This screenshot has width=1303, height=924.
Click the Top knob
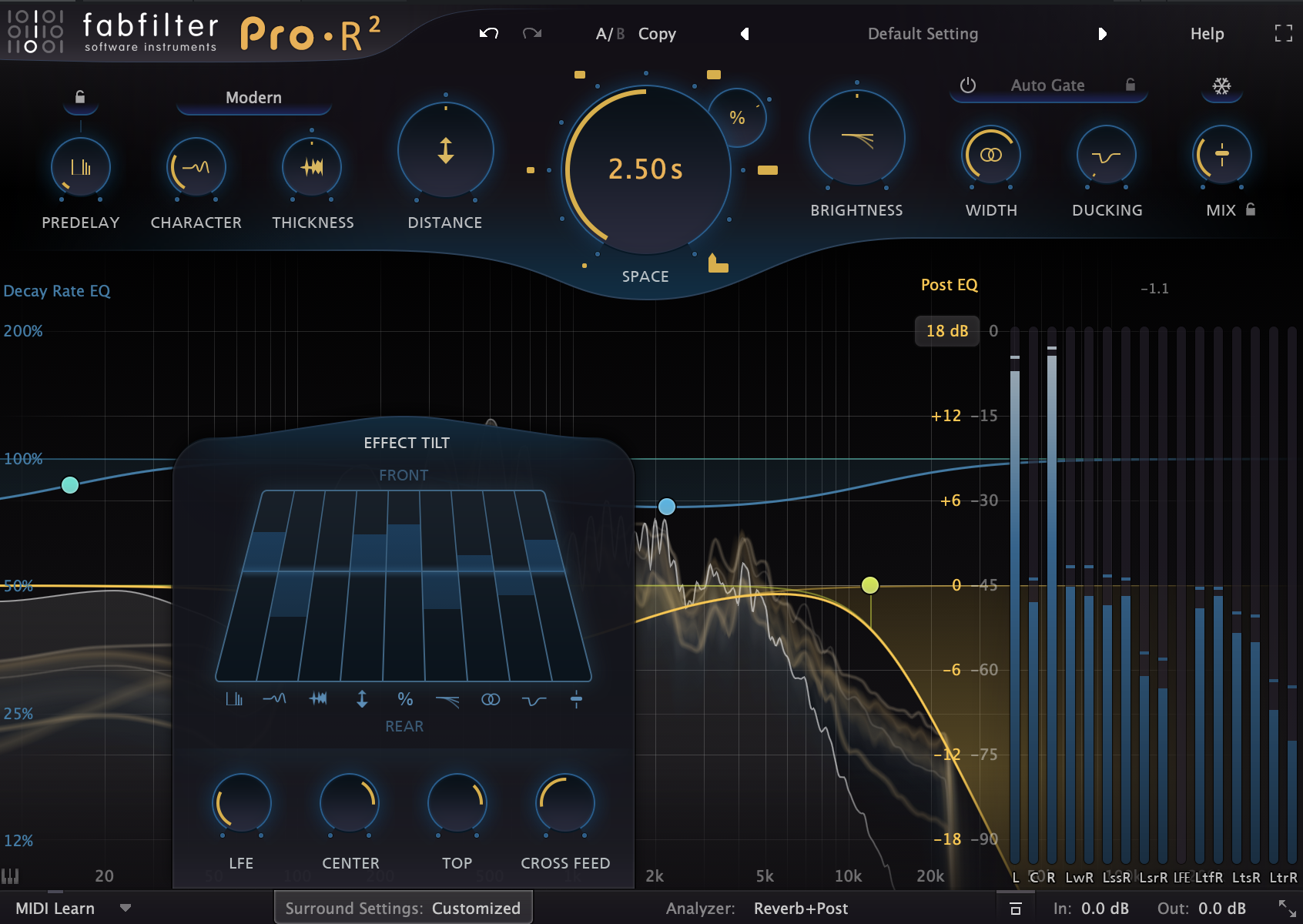click(x=457, y=803)
